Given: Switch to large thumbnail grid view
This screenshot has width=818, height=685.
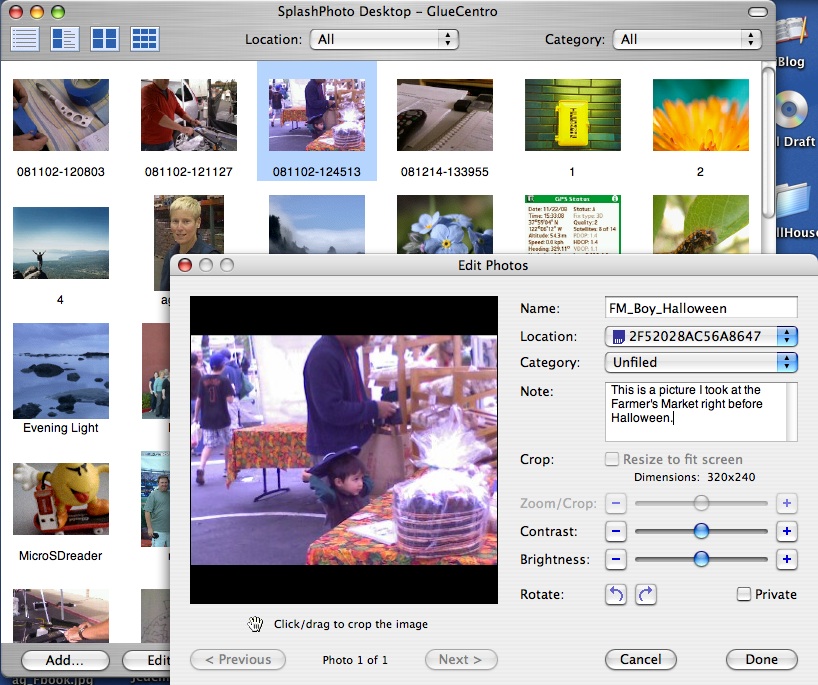Looking at the screenshot, I should tap(104, 39).
